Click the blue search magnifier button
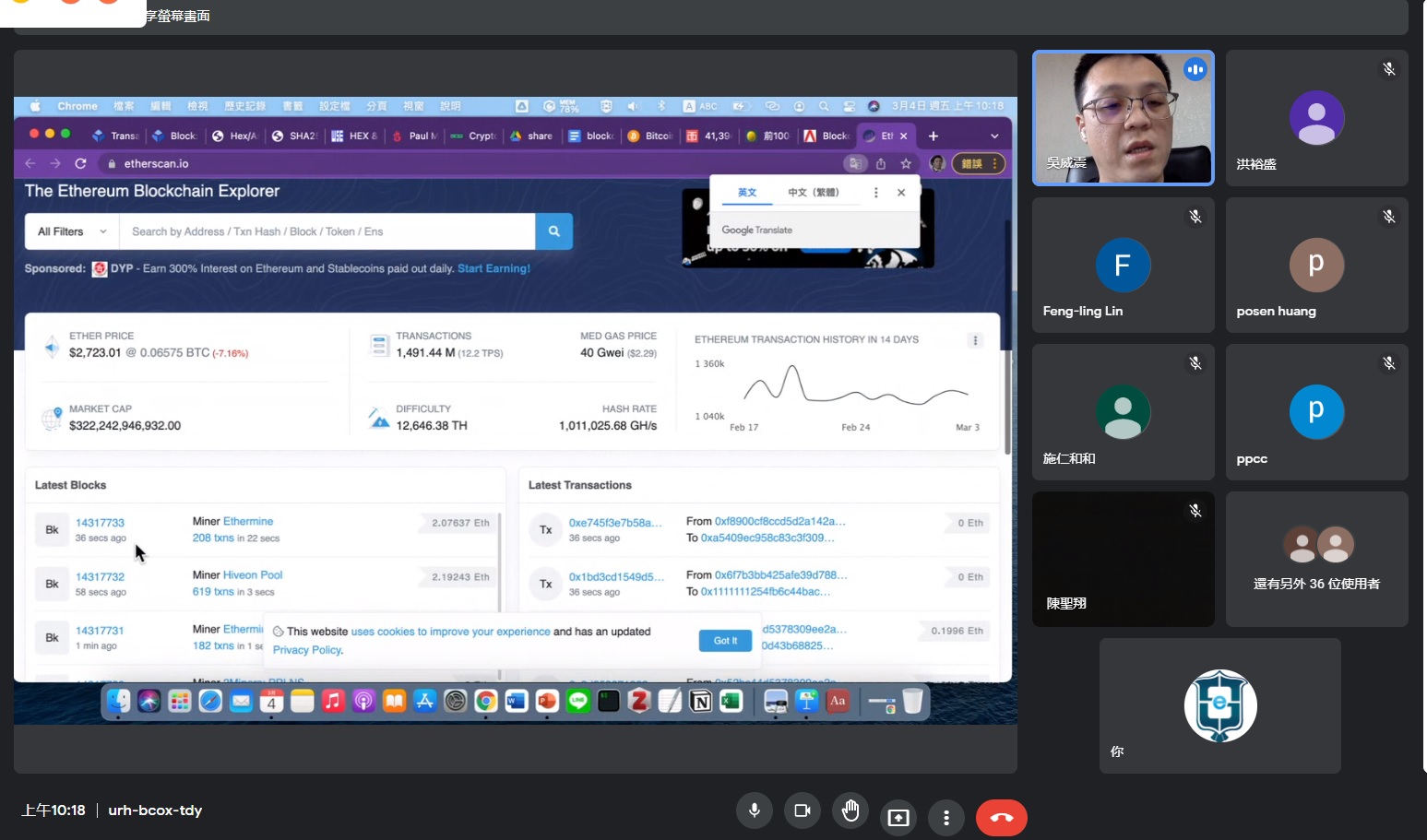 point(554,231)
